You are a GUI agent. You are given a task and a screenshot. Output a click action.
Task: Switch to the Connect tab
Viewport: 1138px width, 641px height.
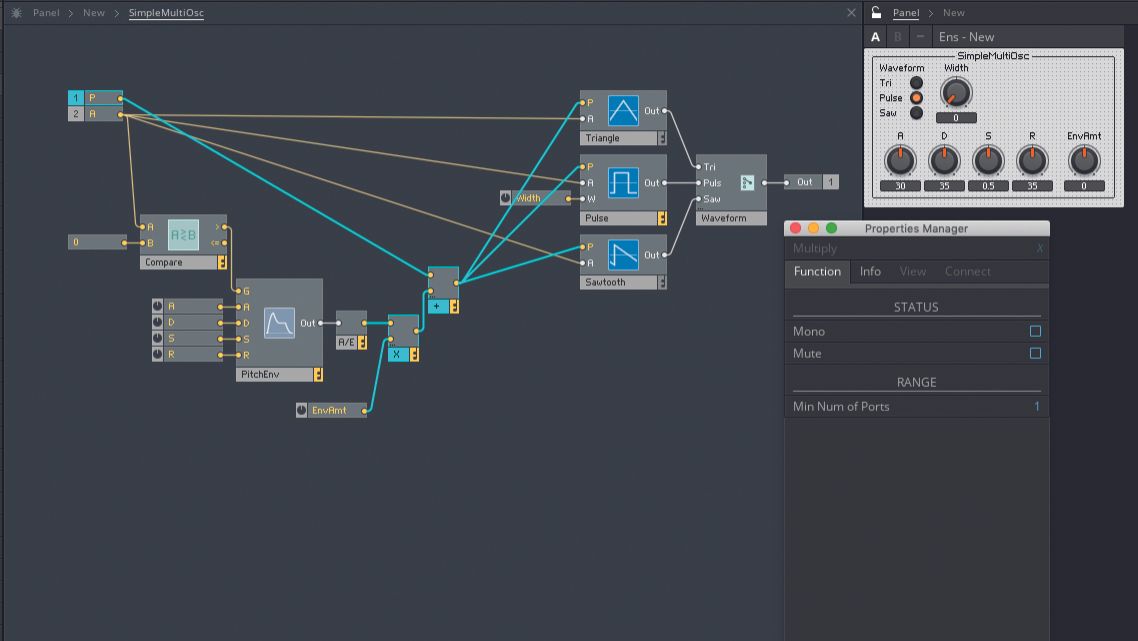pos(967,271)
